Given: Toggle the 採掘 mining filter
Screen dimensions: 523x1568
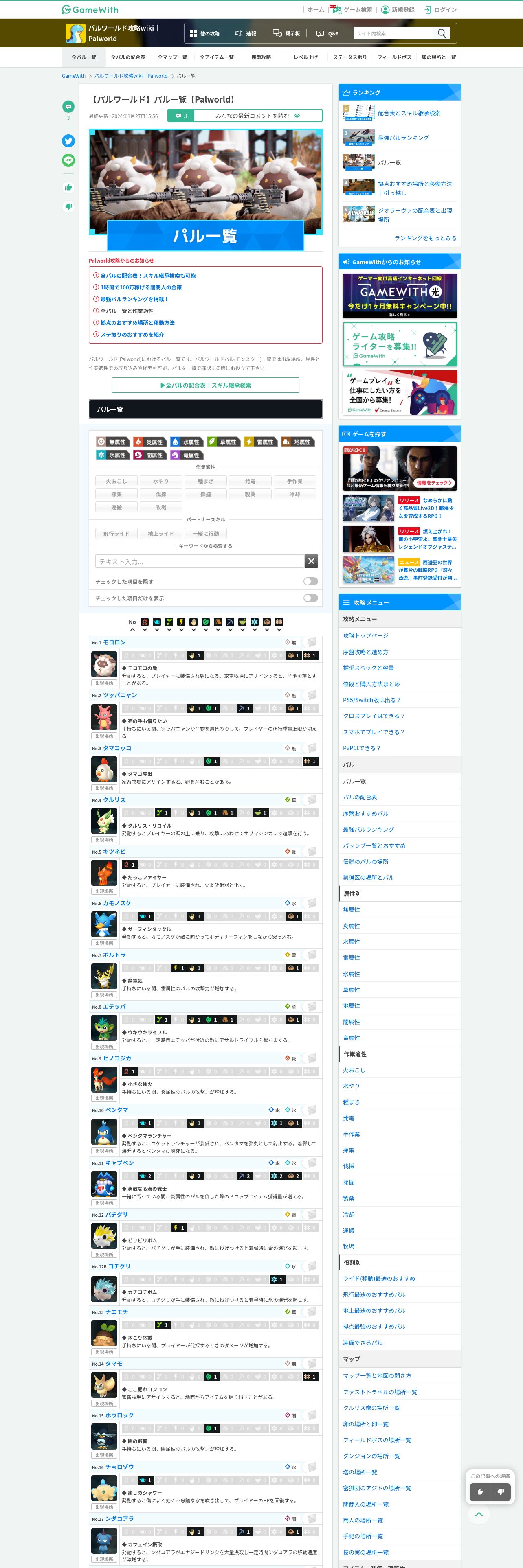Looking at the screenshot, I should click(x=206, y=494).
